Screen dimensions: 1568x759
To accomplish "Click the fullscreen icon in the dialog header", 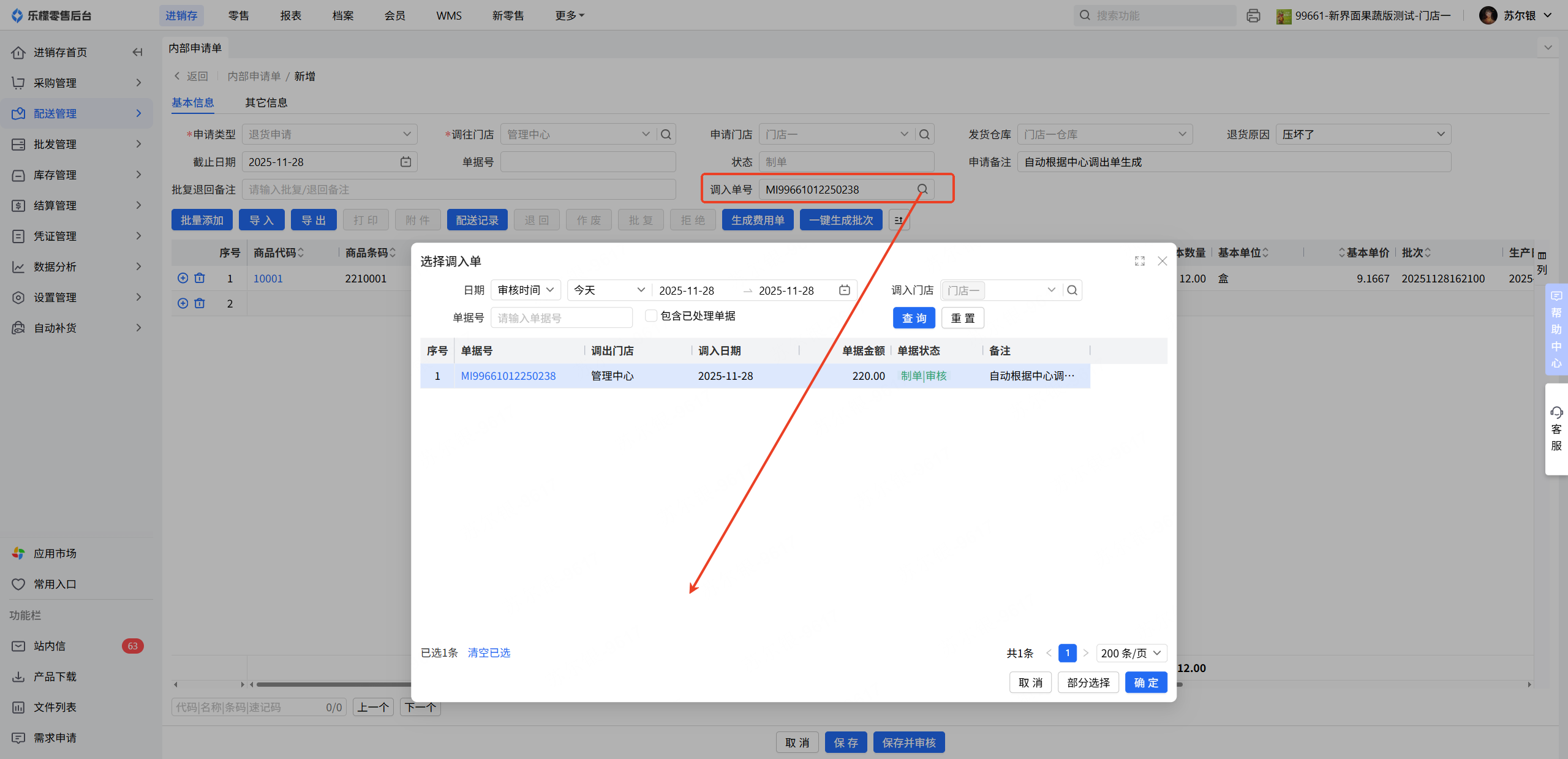I will click(x=1139, y=262).
